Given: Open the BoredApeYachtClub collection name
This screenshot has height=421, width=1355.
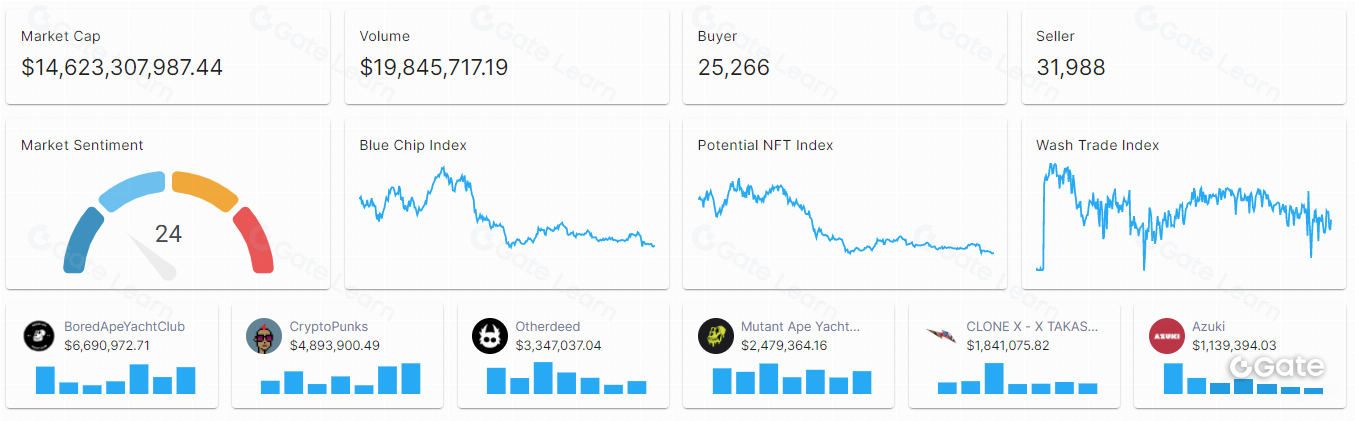Looking at the screenshot, I should 124,327.
